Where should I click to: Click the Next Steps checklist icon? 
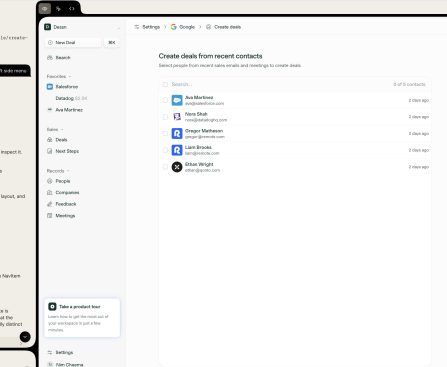click(50, 151)
